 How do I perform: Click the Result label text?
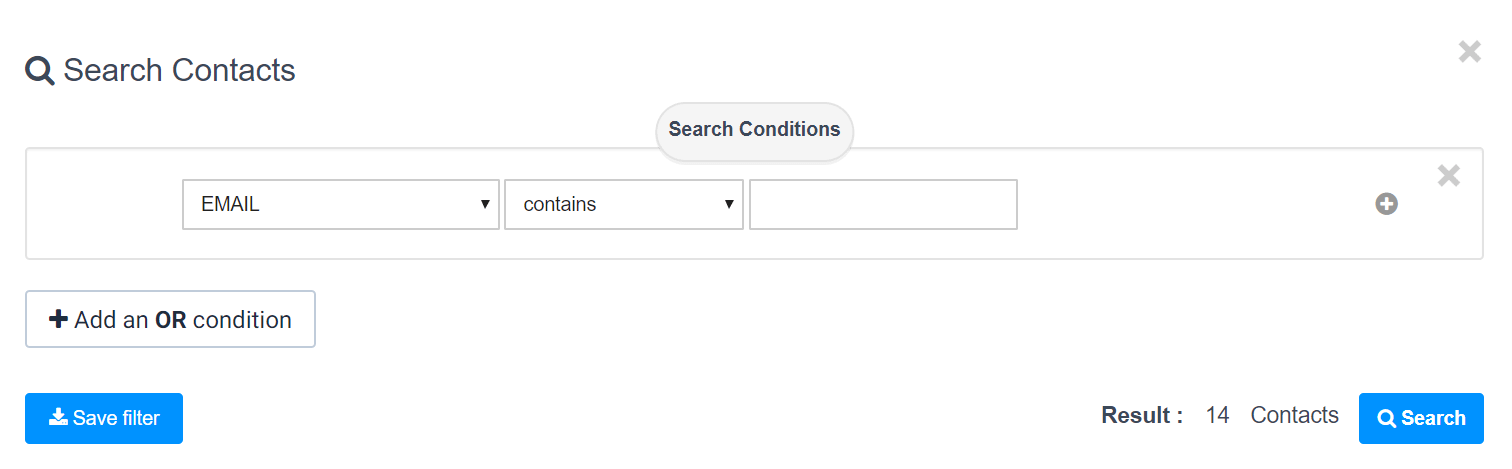tap(1142, 415)
